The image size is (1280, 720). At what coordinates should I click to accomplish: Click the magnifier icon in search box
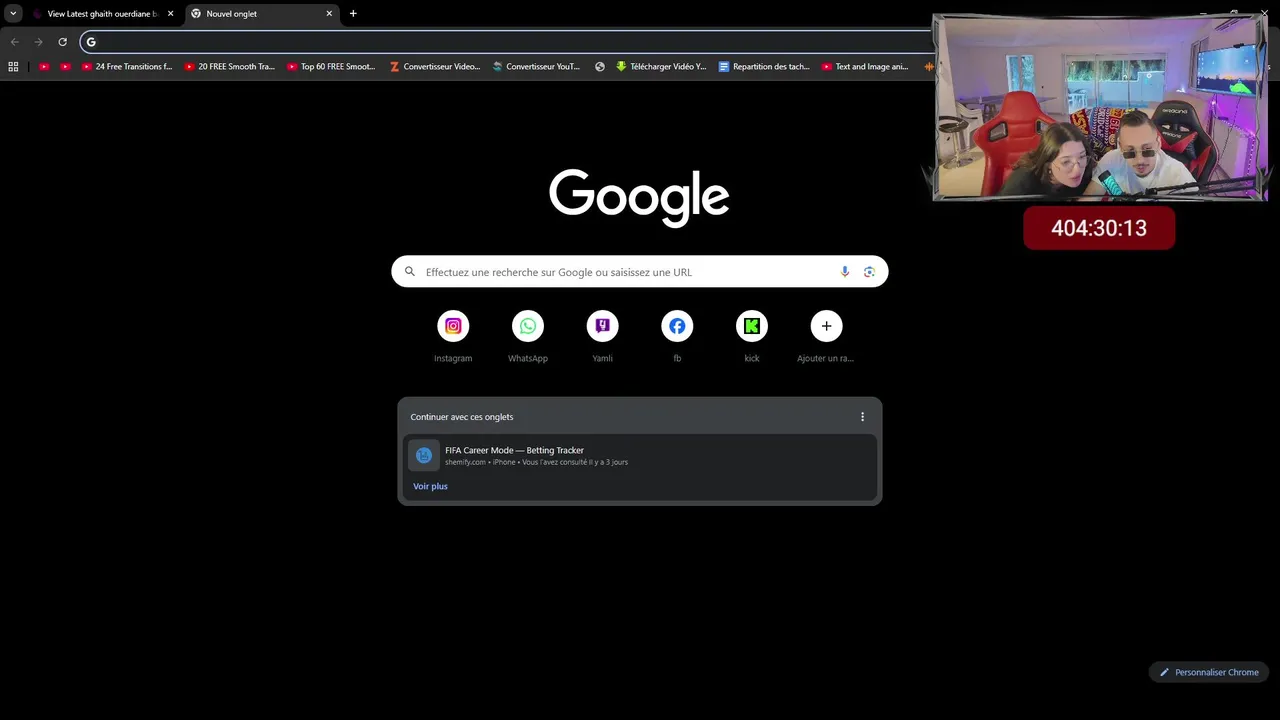(x=410, y=272)
